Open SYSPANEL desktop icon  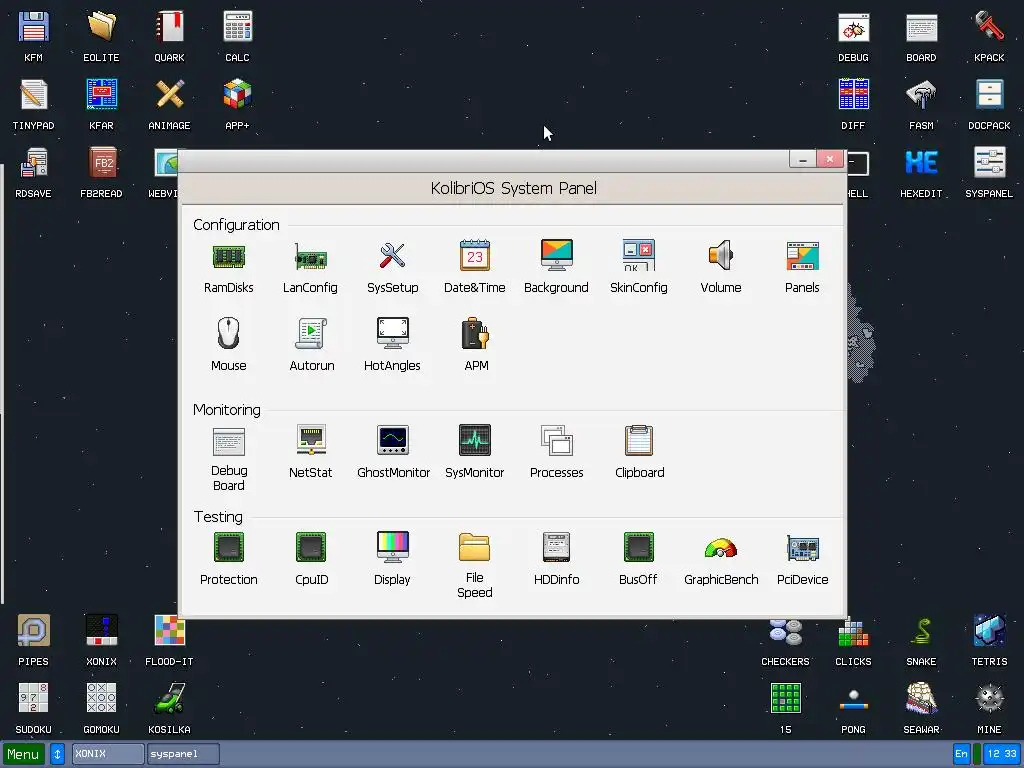(x=989, y=163)
